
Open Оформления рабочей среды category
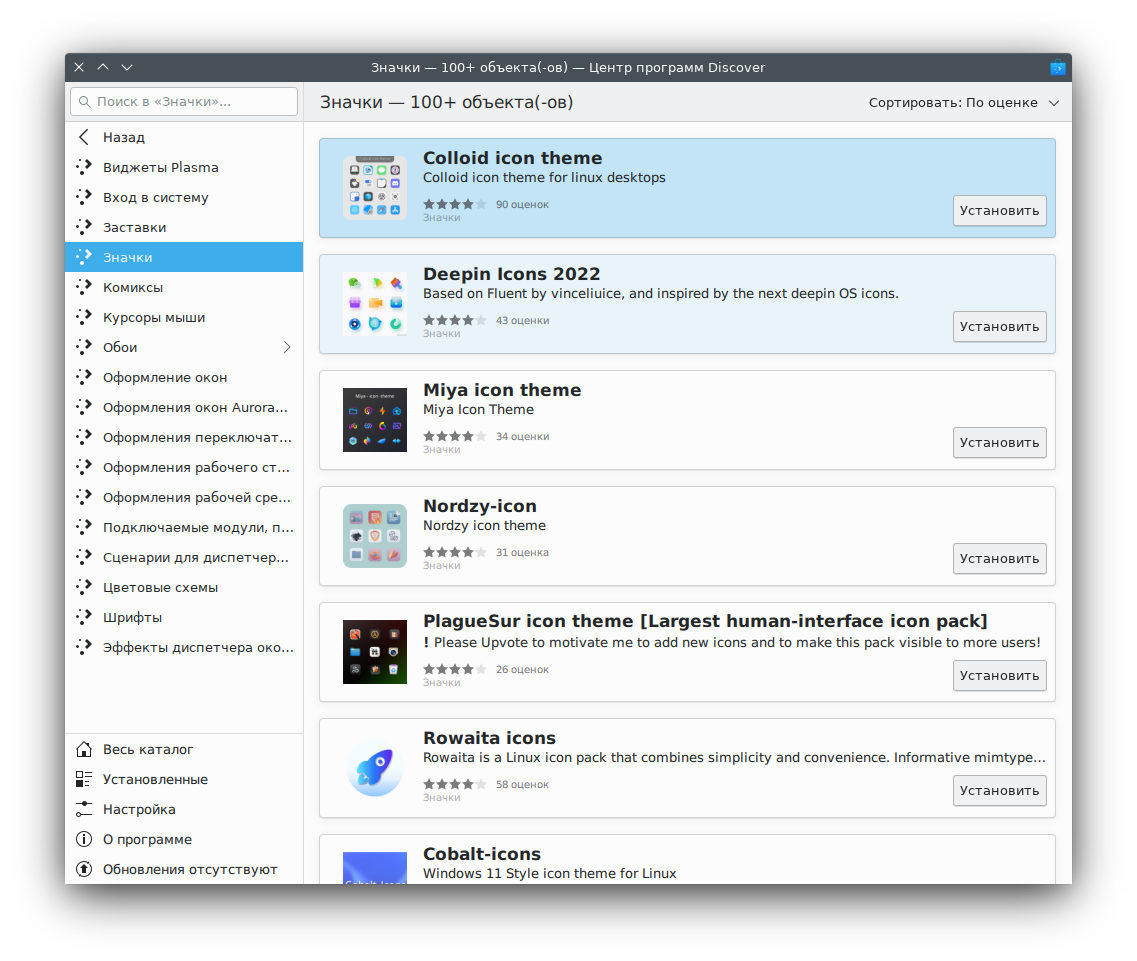point(184,497)
